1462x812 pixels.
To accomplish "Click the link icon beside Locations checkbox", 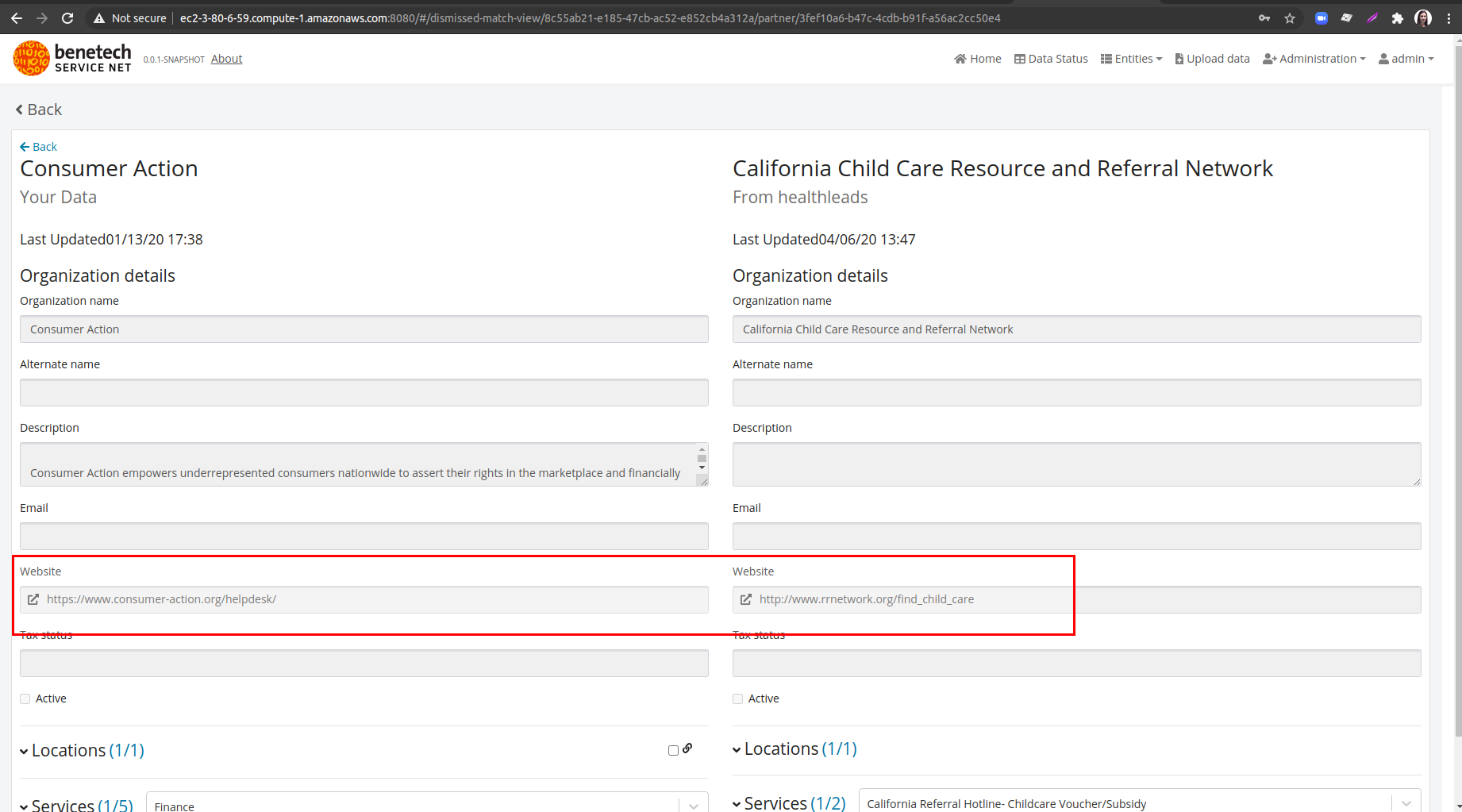I will pos(687,749).
